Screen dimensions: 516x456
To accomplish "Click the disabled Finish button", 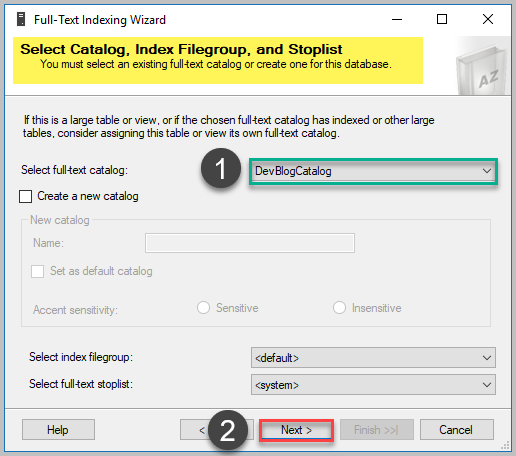I will point(377,430).
